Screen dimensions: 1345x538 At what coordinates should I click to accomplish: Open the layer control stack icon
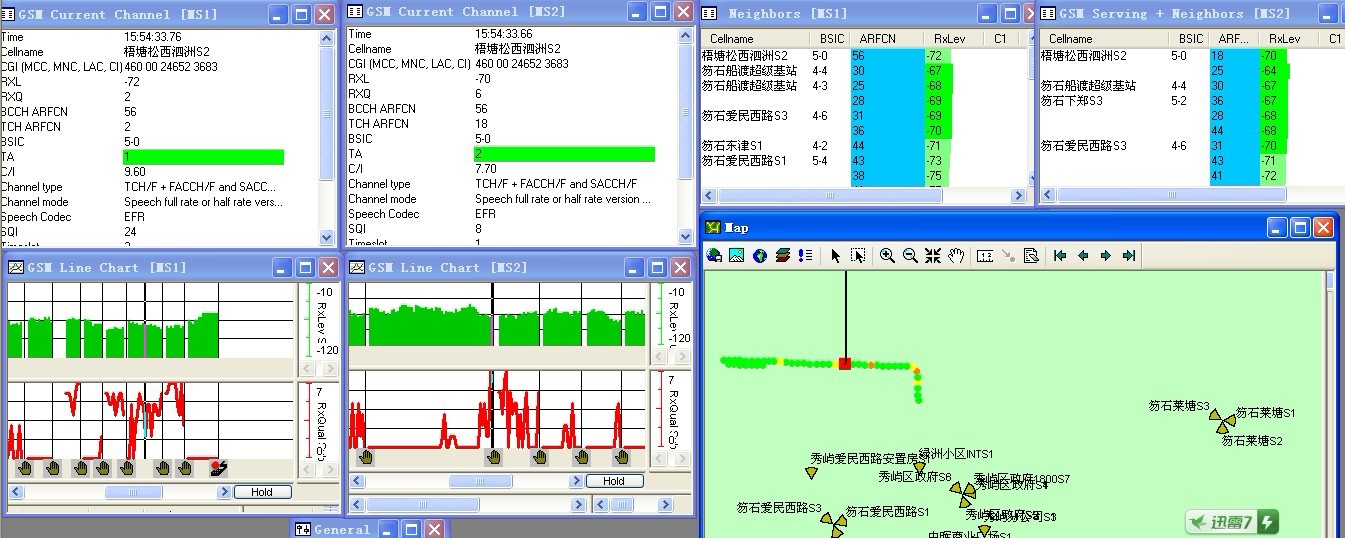click(x=783, y=256)
